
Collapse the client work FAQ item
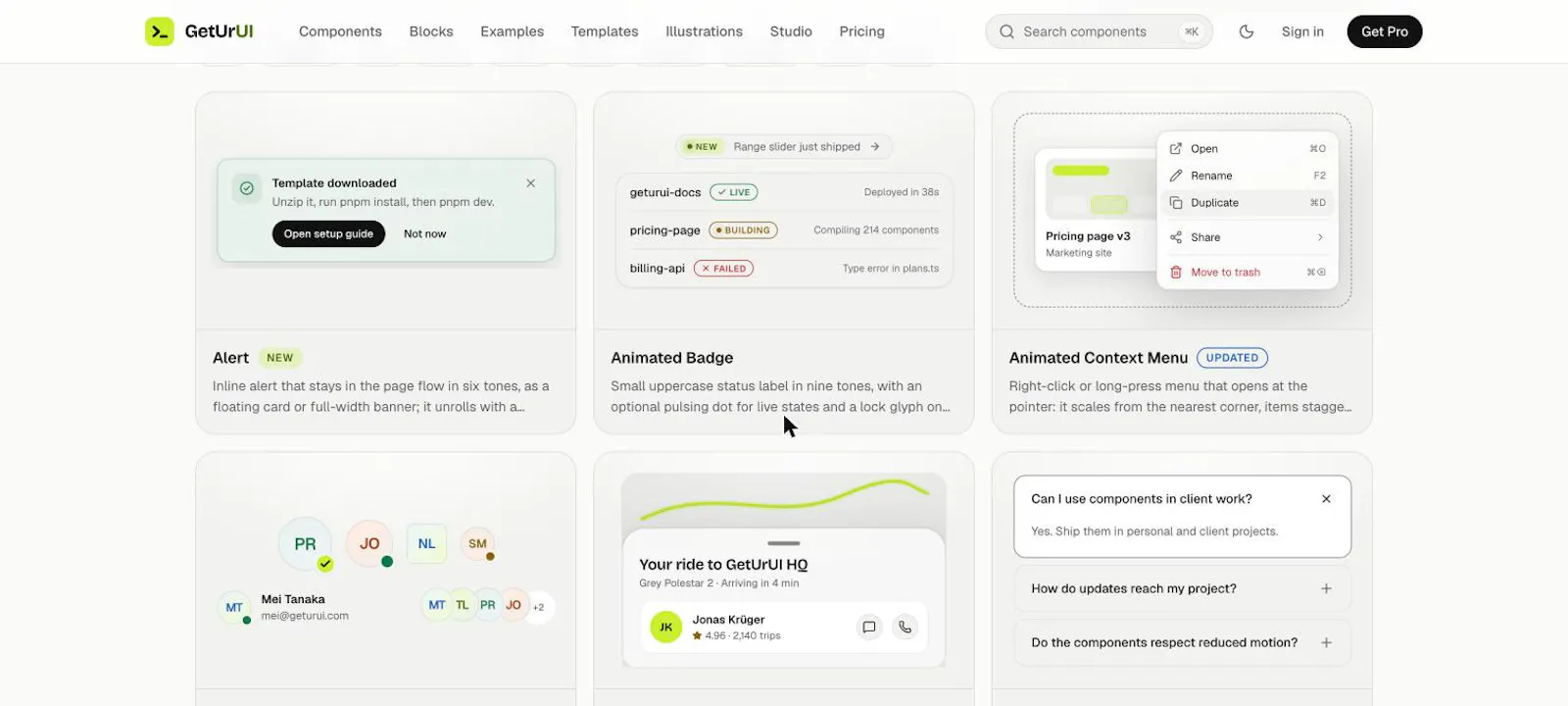click(x=1326, y=499)
